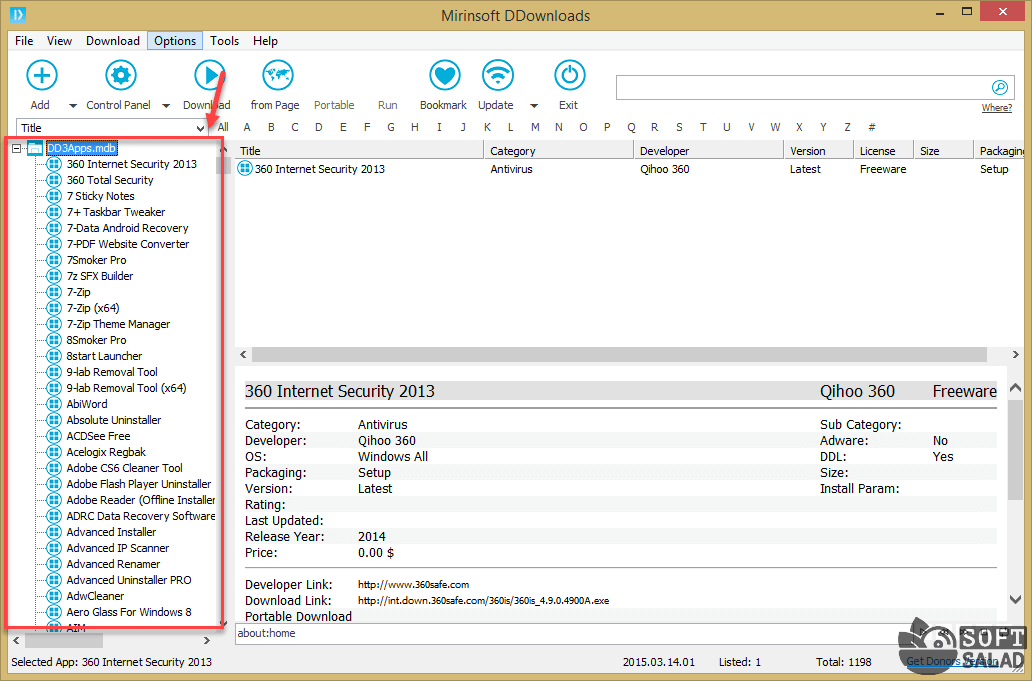The height and width of the screenshot is (681, 1032).
Task: Expand the Add button dropdown arrow
Action: pos(73,106)
